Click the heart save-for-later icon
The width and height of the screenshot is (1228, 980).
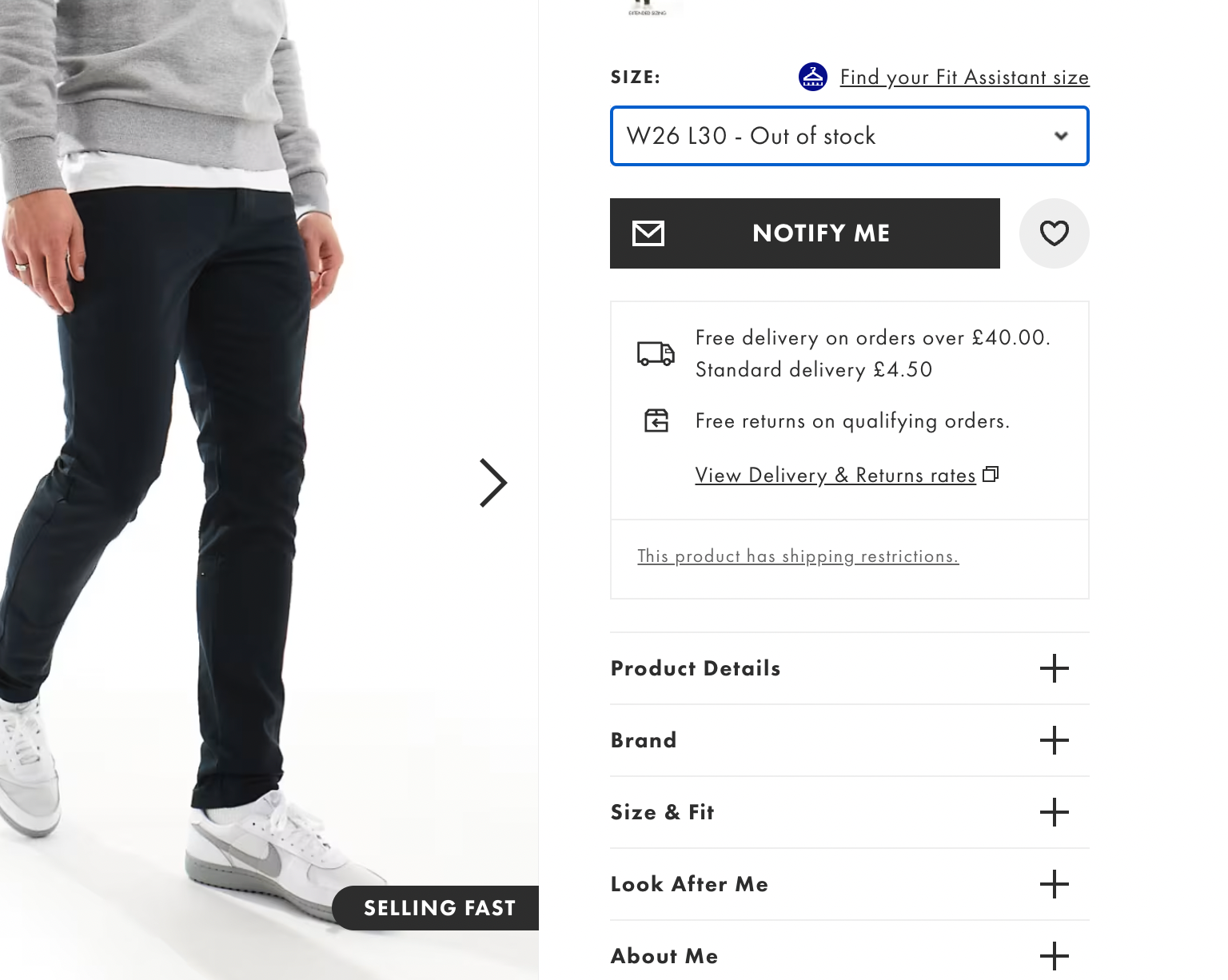[x=1054, y=233]
